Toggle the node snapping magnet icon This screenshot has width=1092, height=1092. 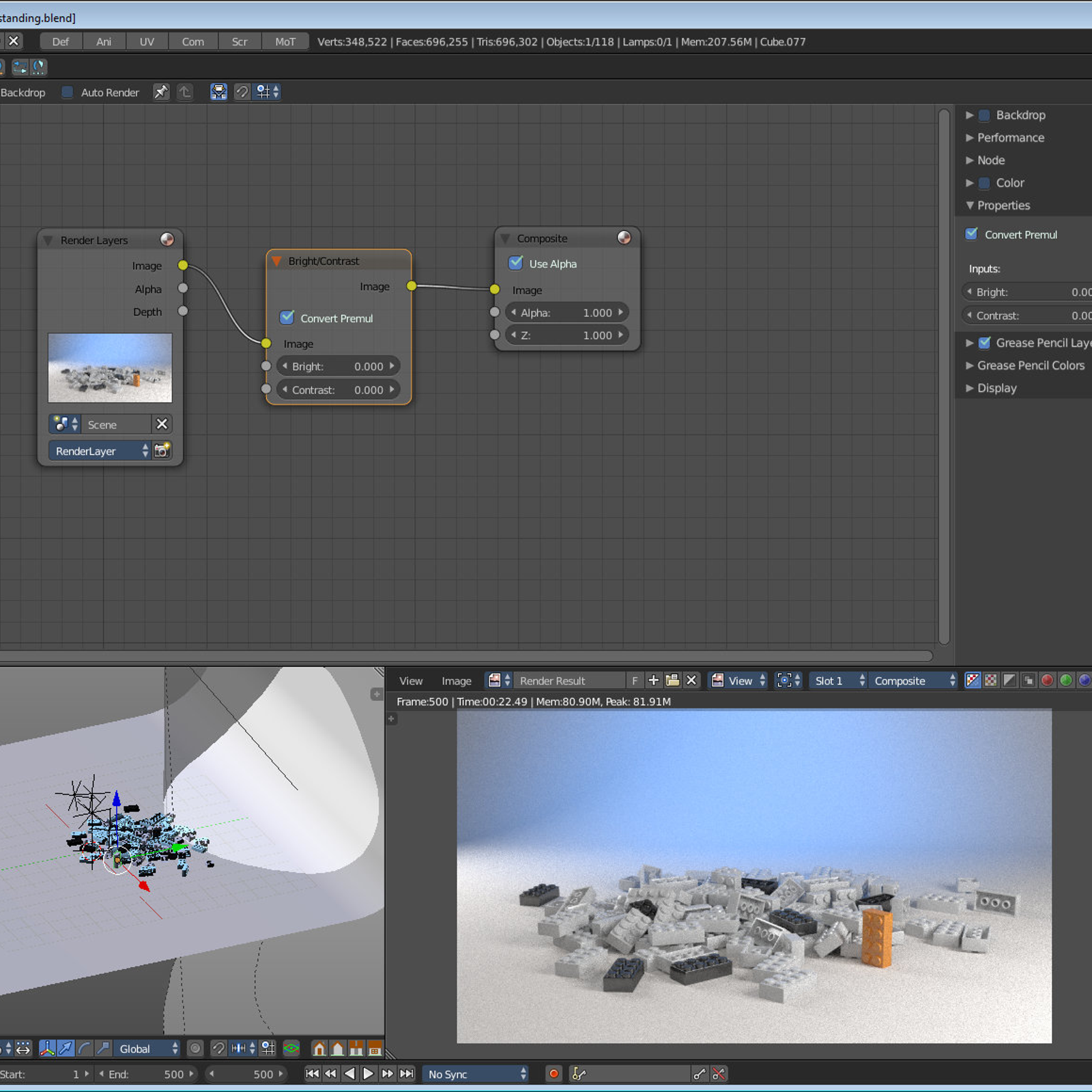(x=242, y=92)
